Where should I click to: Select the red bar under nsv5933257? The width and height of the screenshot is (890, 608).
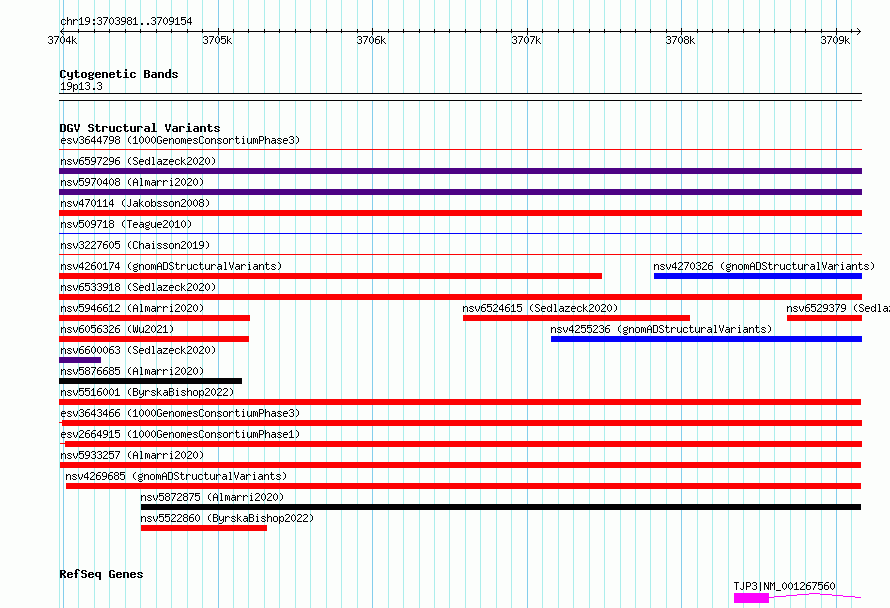(x=460, y=465)
